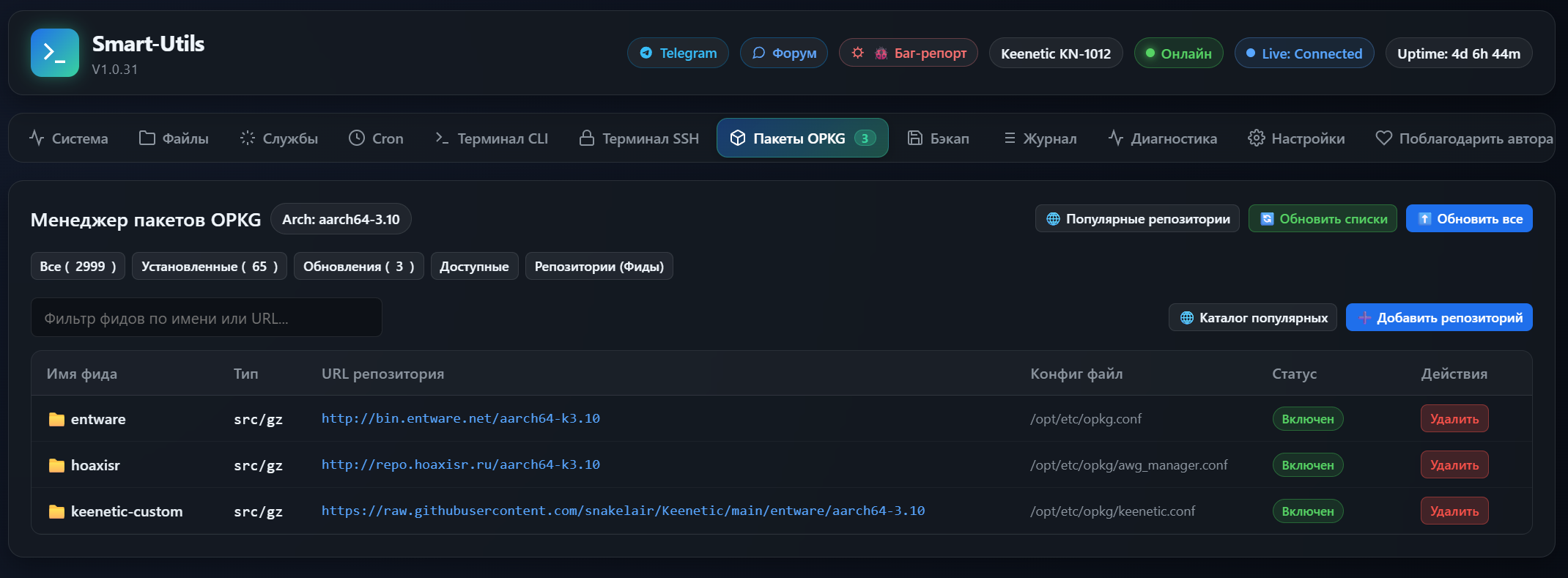
Task: Open the Telegram link badge
Action: pyautogui.click(x=678, y=53)
